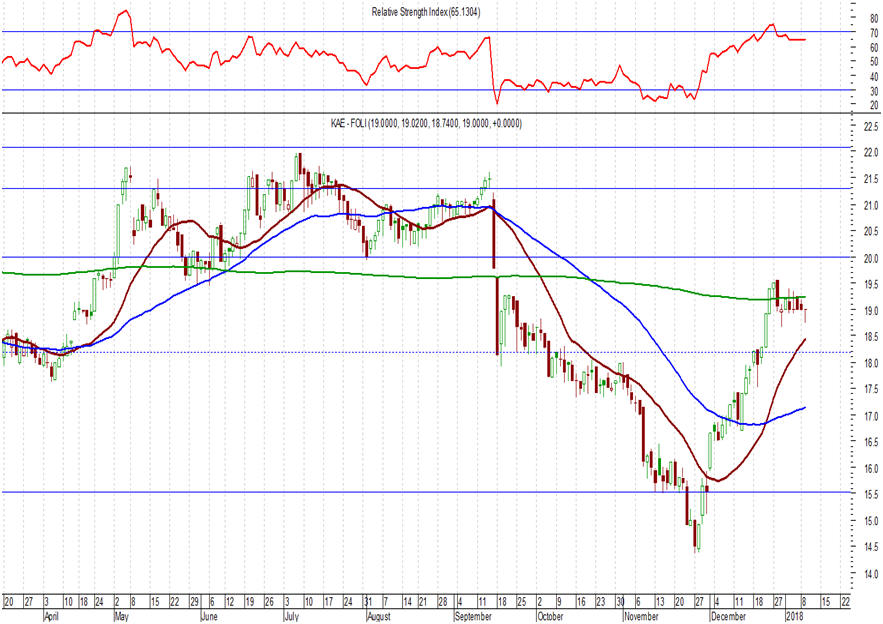Pick the April month label
Image resolution: width=883 pixels, height=624 pixels.
point(51,617)
